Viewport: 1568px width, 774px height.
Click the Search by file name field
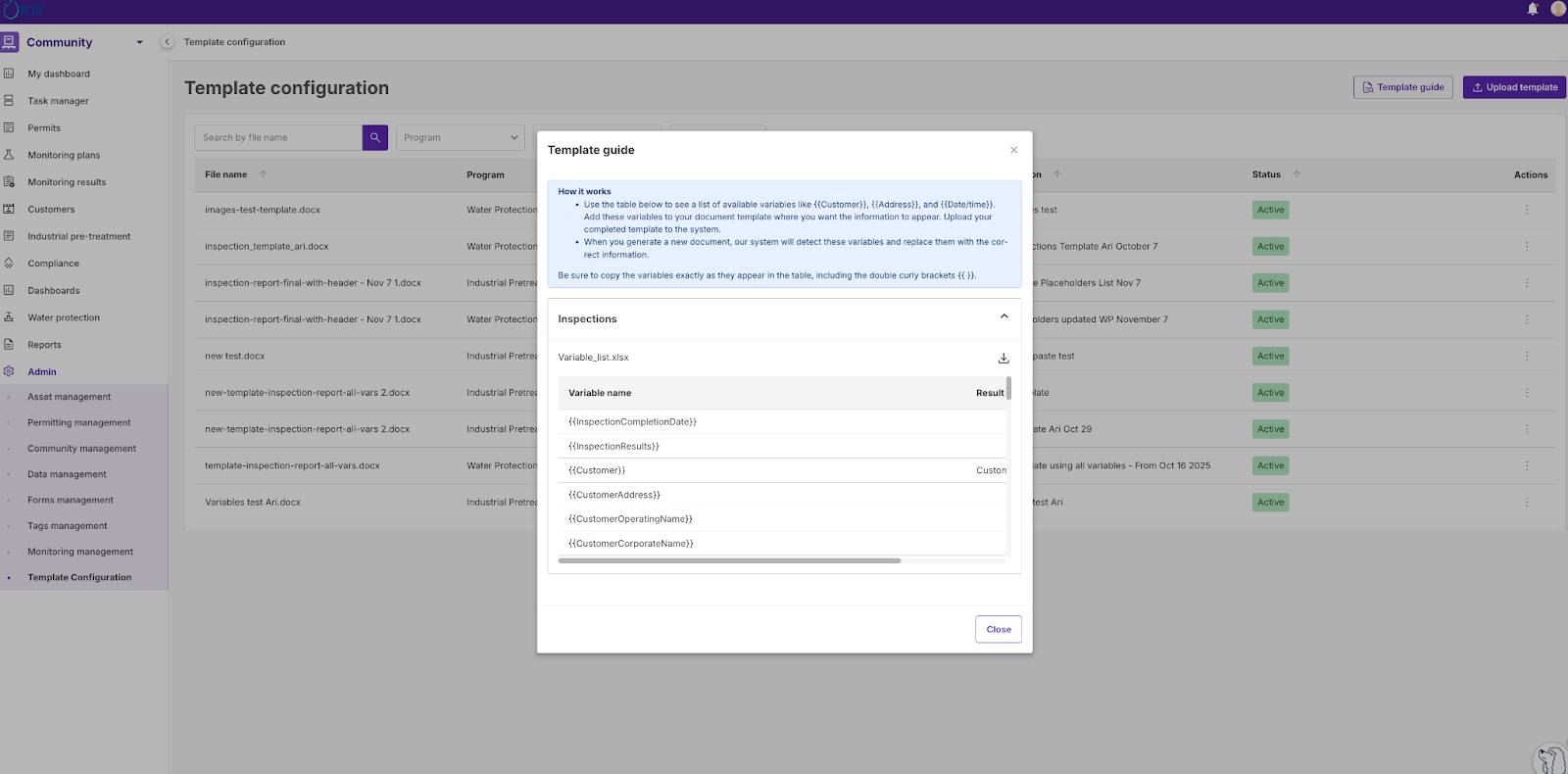(x=278, y=137)
